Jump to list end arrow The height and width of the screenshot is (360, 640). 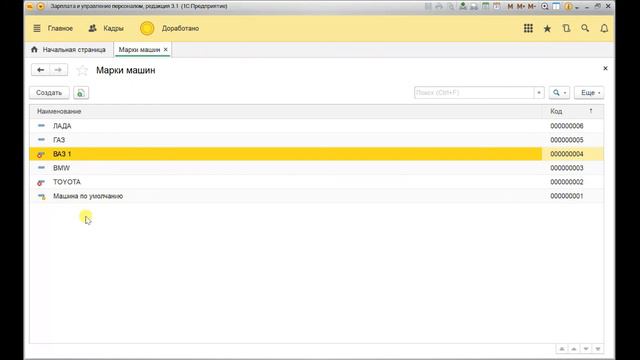click(598, 349)
